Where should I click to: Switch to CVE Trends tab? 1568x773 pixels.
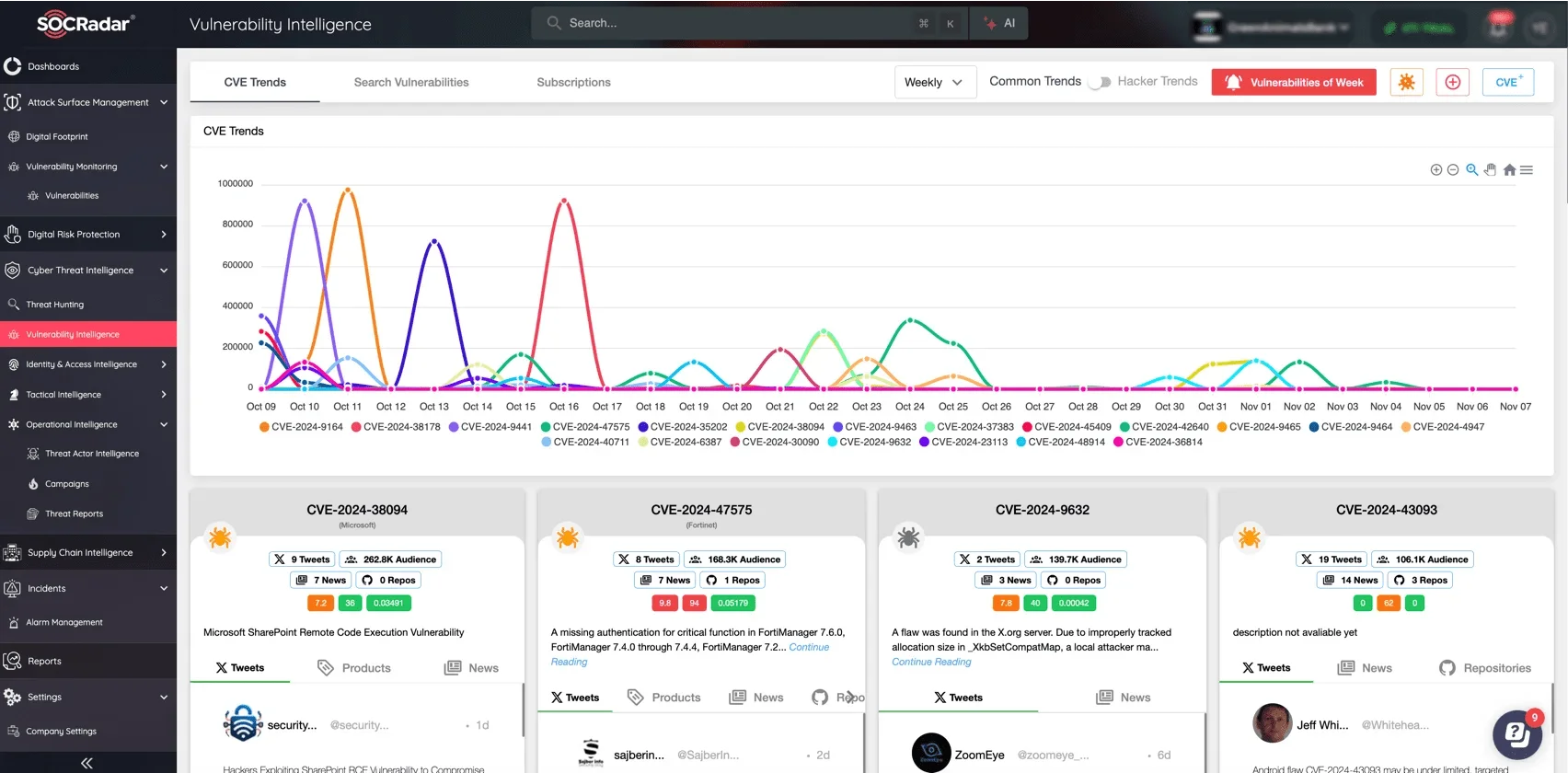point(255,82)
